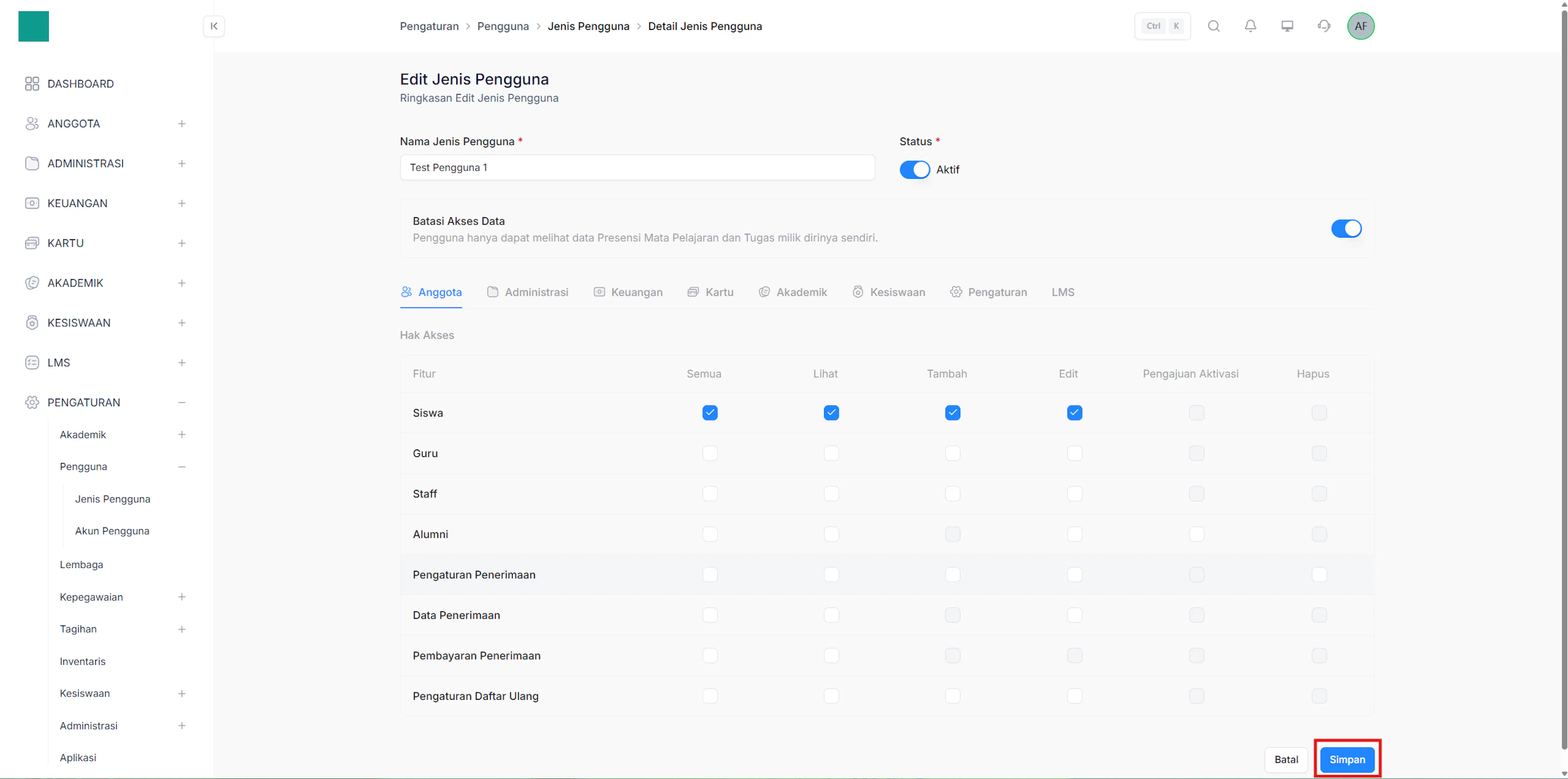The width and height of the screenshot is (1568, 779).
Task: Open Jenis Pengguna in sidebar
Action: pyautogui.click(x=113, y=499)
